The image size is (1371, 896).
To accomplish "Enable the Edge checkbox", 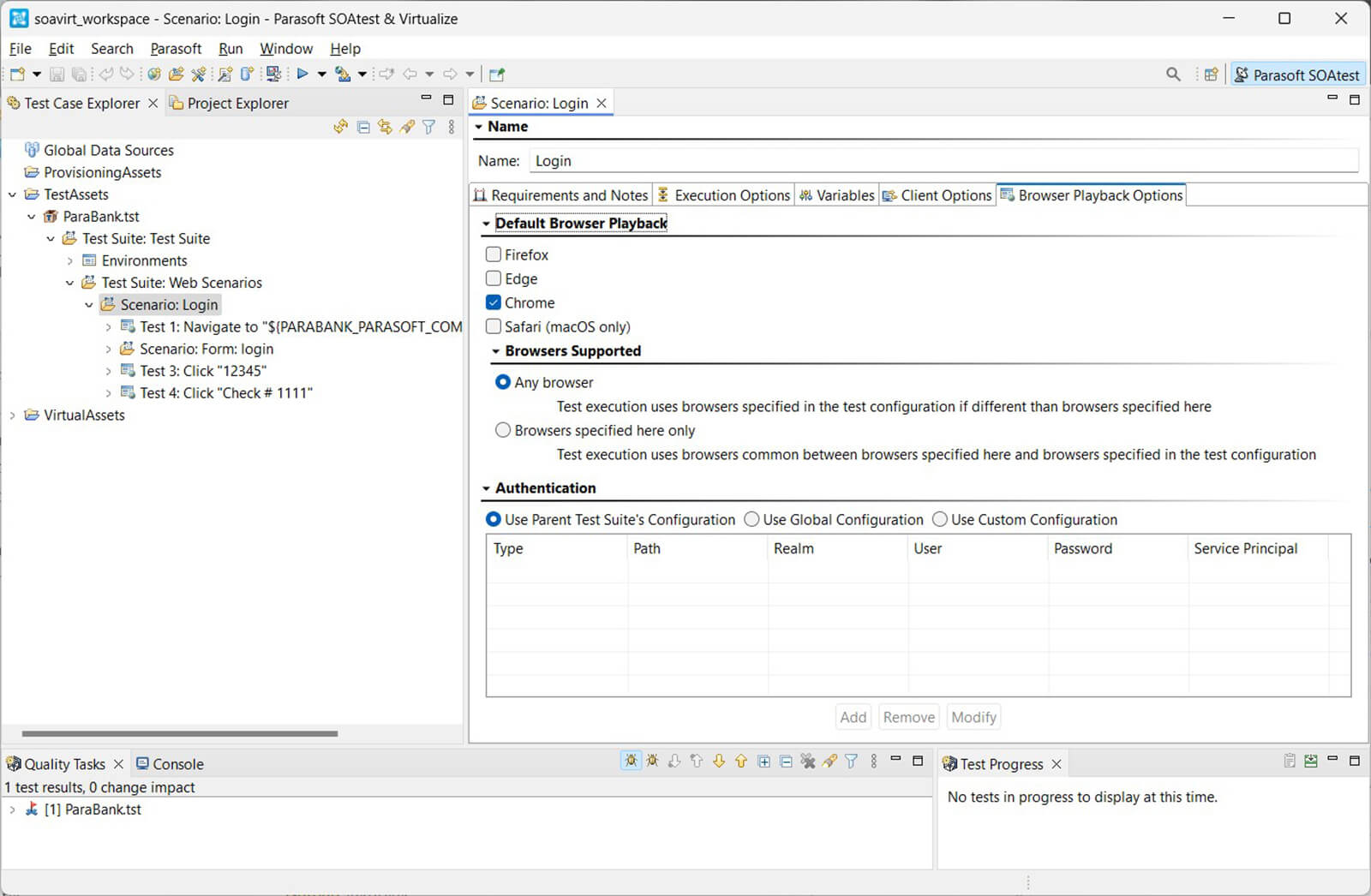I will [494, 278].
